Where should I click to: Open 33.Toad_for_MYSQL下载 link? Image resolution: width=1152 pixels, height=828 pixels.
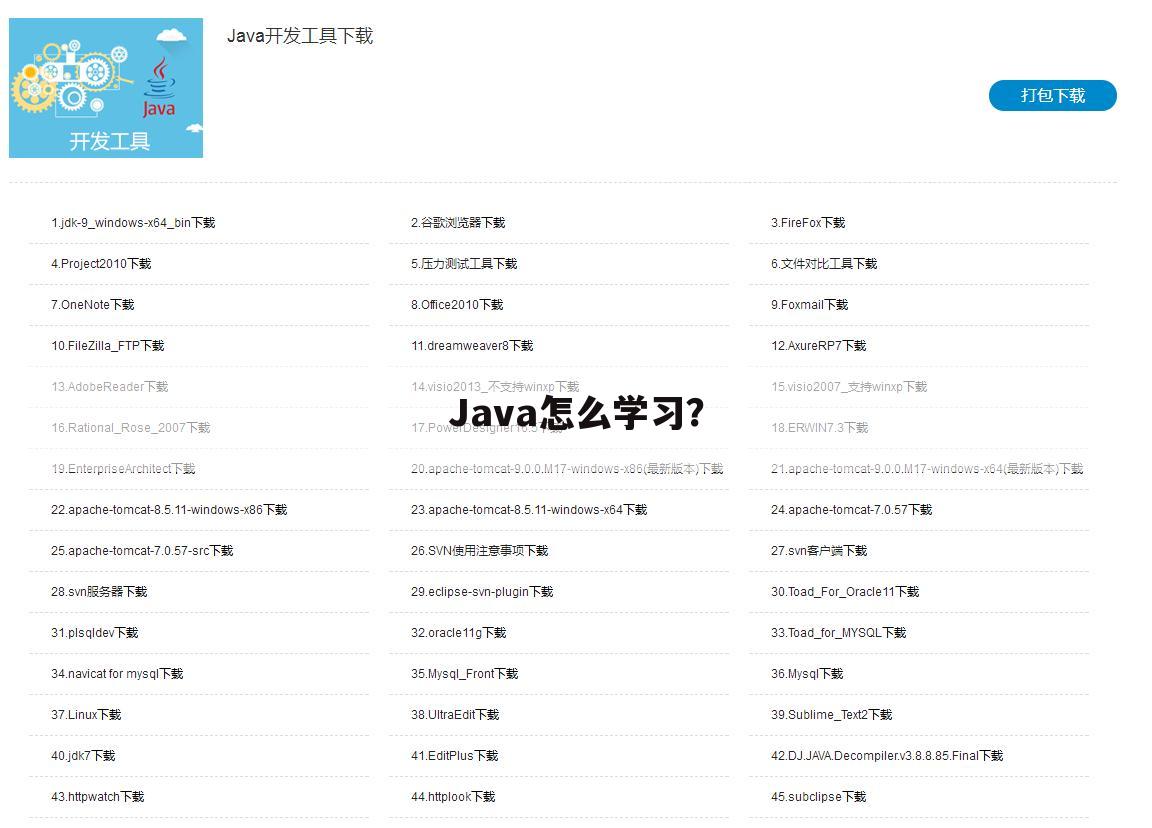pos(838,633)
